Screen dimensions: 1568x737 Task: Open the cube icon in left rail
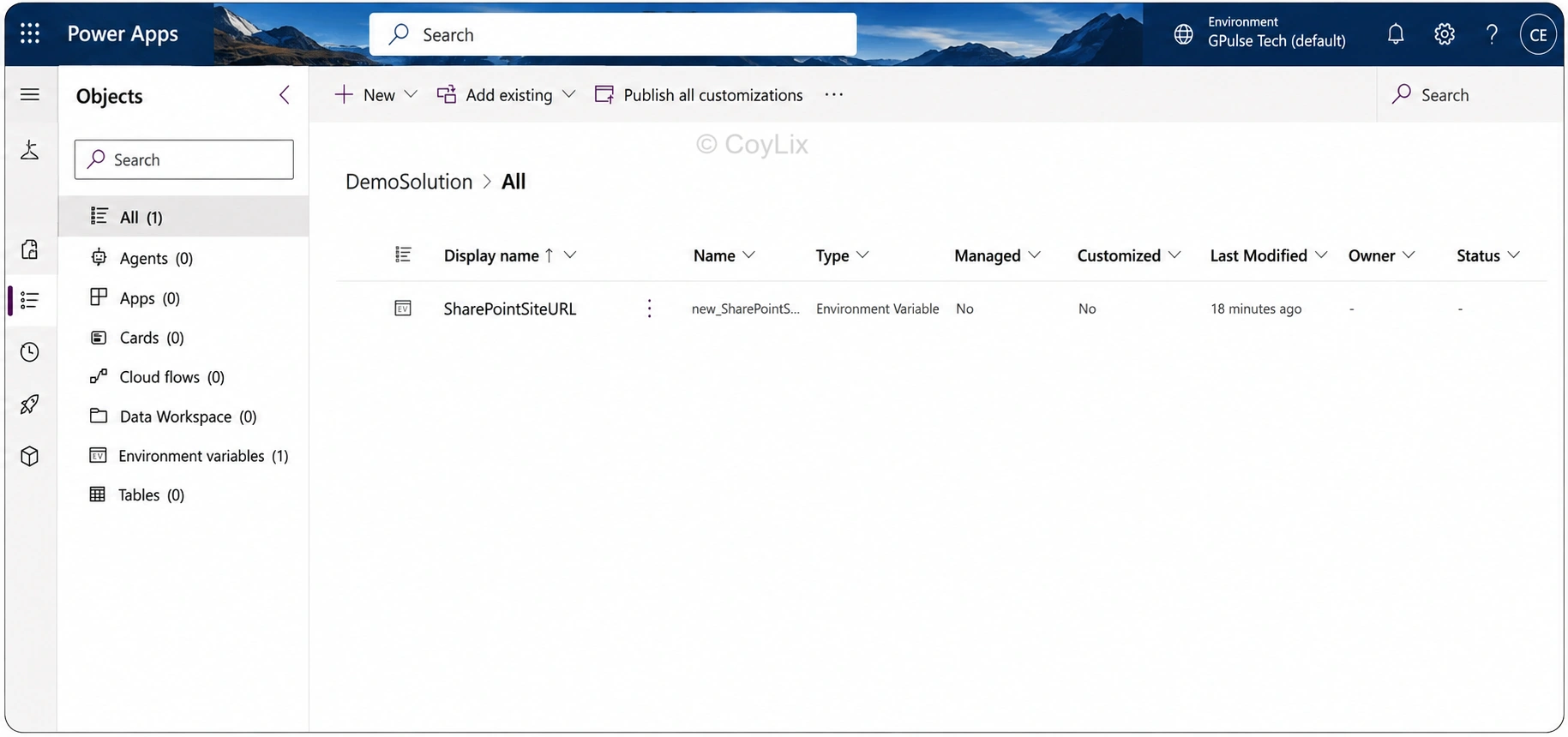(x=30, y=456)
